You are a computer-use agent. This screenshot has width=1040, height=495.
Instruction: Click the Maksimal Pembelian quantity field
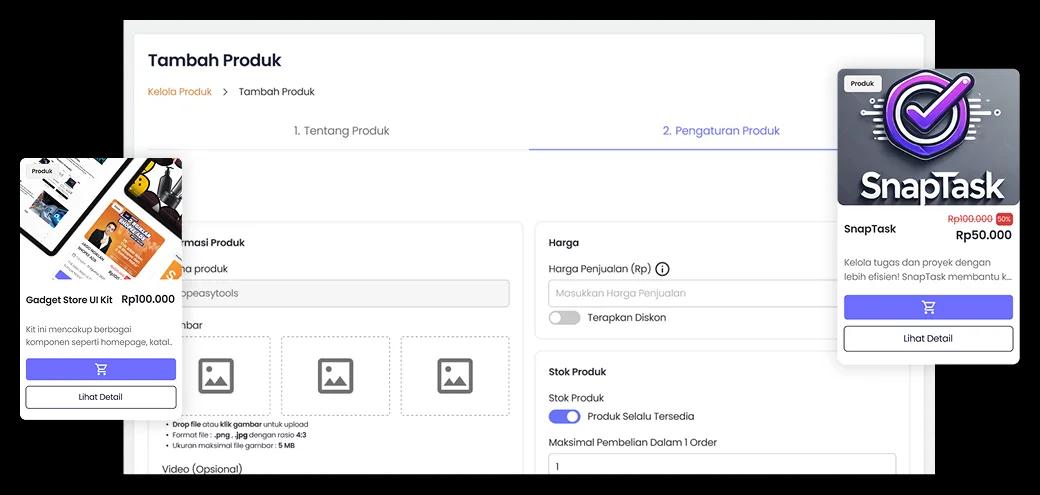[x=721, y=466]
